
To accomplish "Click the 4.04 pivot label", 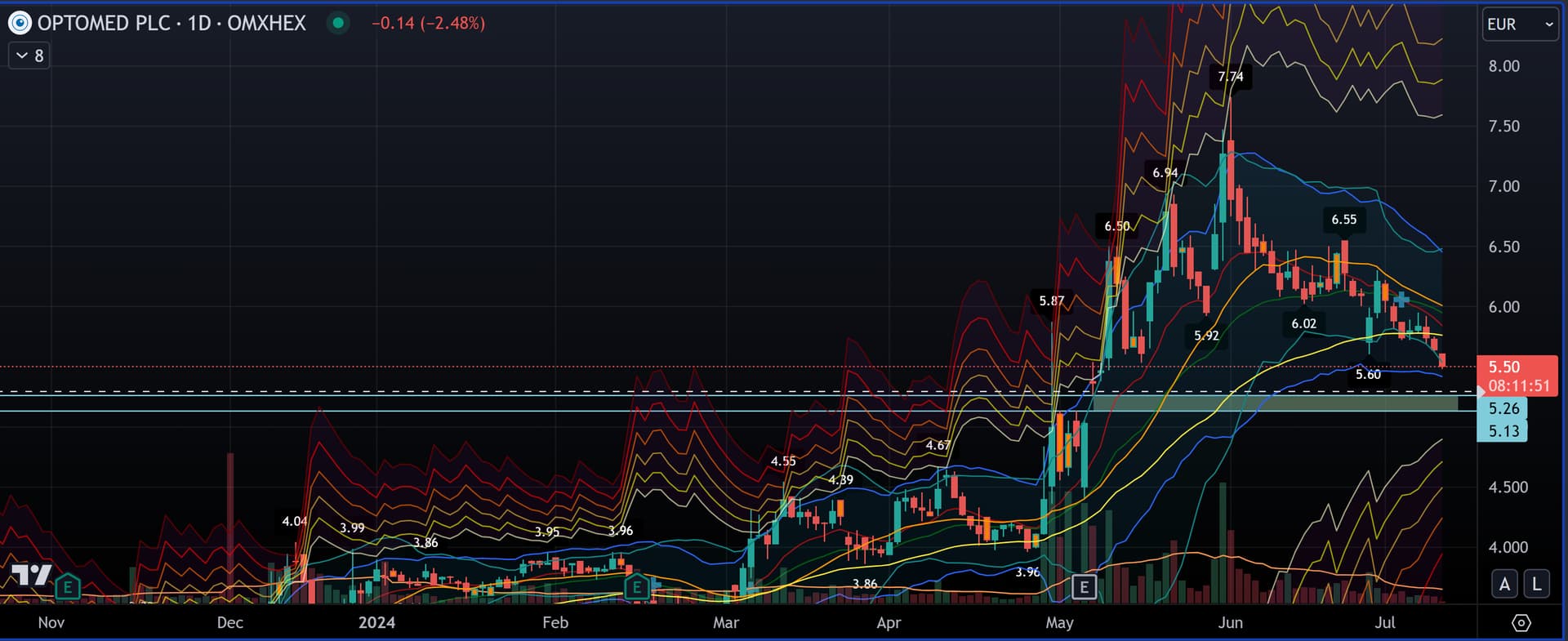I will point(295,521).
